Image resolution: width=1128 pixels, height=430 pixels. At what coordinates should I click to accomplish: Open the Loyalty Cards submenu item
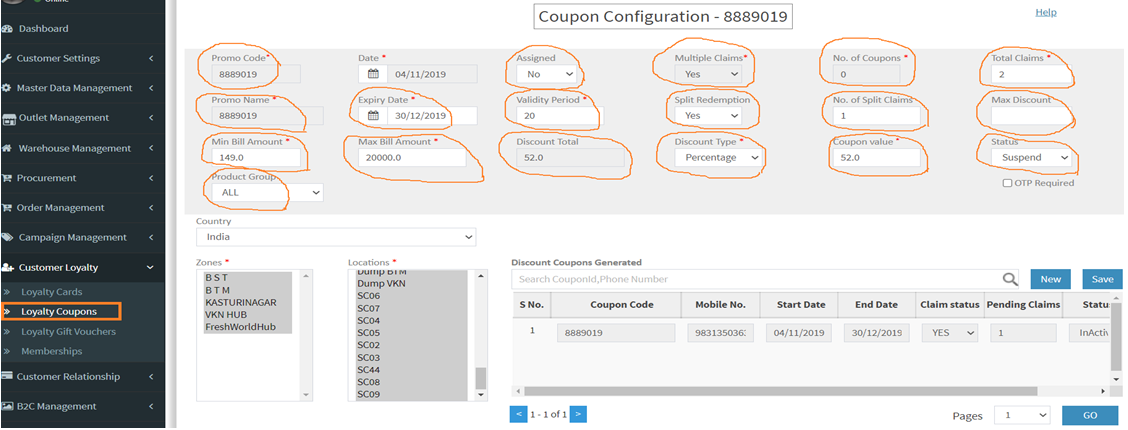click(x=52, y=292)
